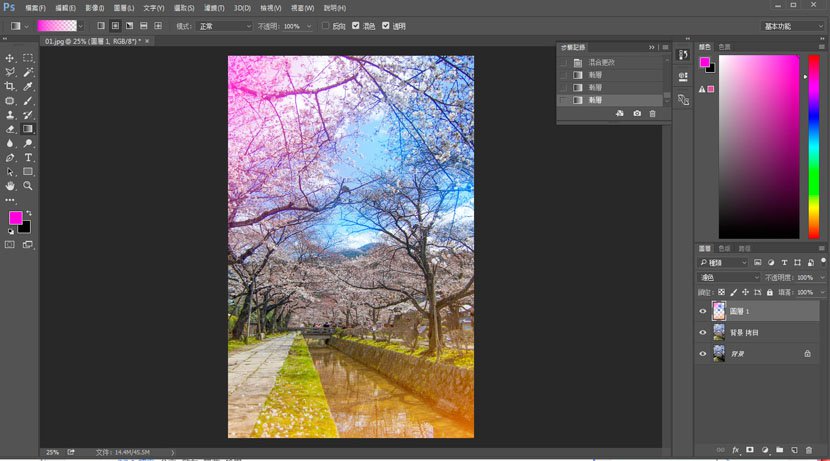Expand the workspace switcher dropdown
This screenshot has height=461, width=830.
pyautogui.click(x=793, y=26)
